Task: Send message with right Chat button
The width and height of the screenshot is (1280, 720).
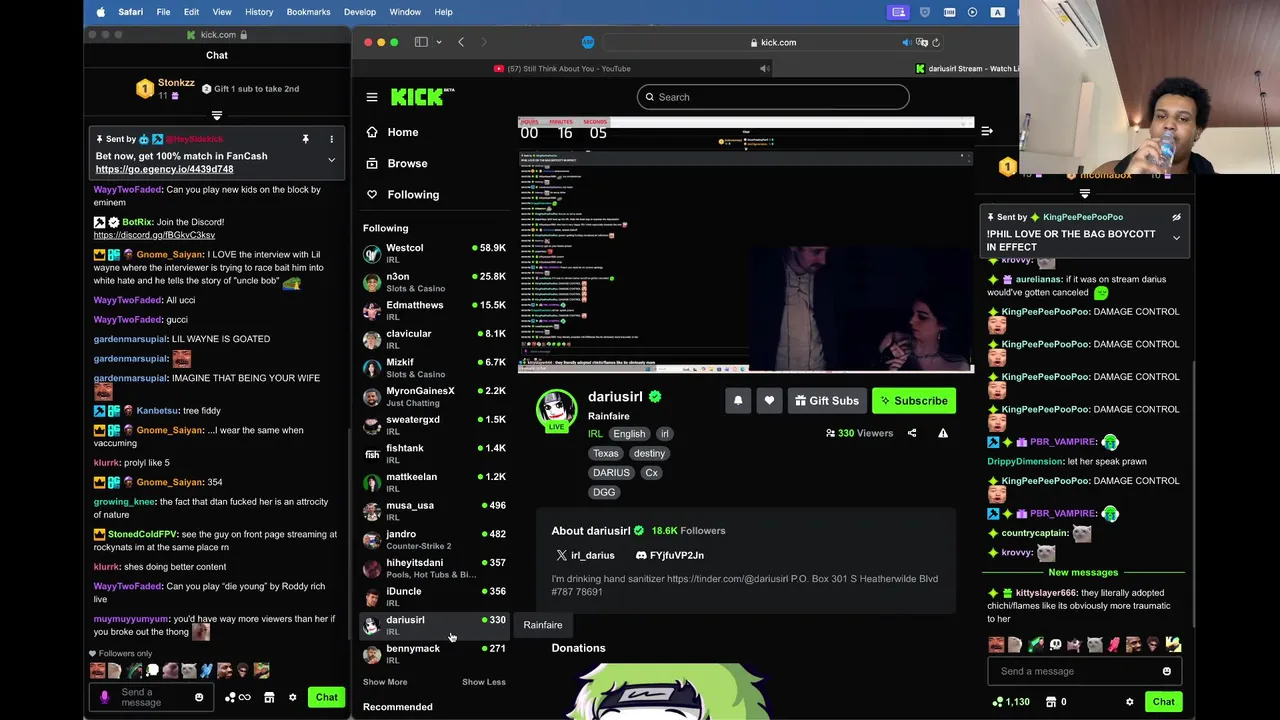Action: click(x=1163, y=702)
